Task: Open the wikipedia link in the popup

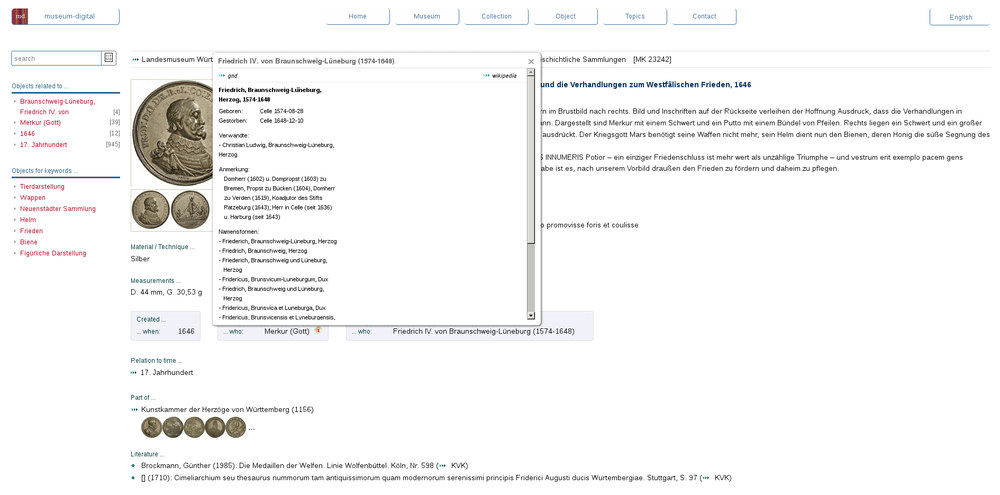Action: 503,75
